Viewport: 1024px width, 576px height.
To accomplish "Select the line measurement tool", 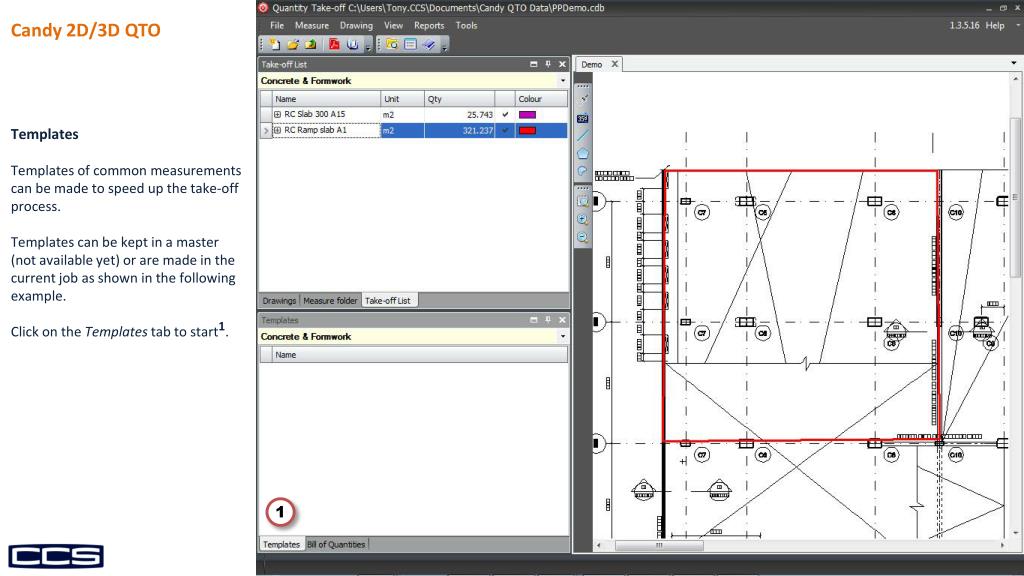I will pyautogui.click(x=583, y=135).
